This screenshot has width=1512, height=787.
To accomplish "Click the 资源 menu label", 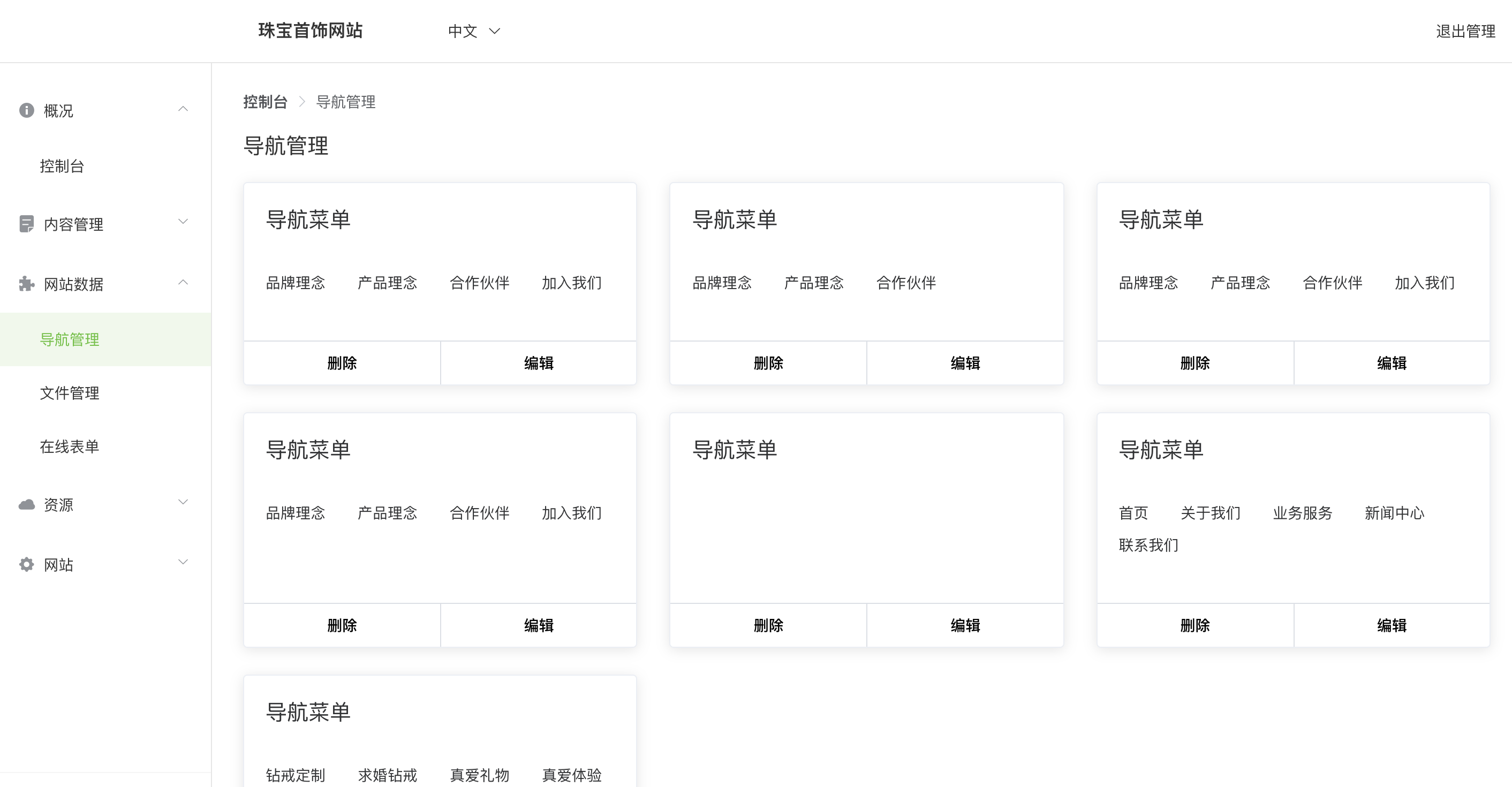I will (58, 505).
